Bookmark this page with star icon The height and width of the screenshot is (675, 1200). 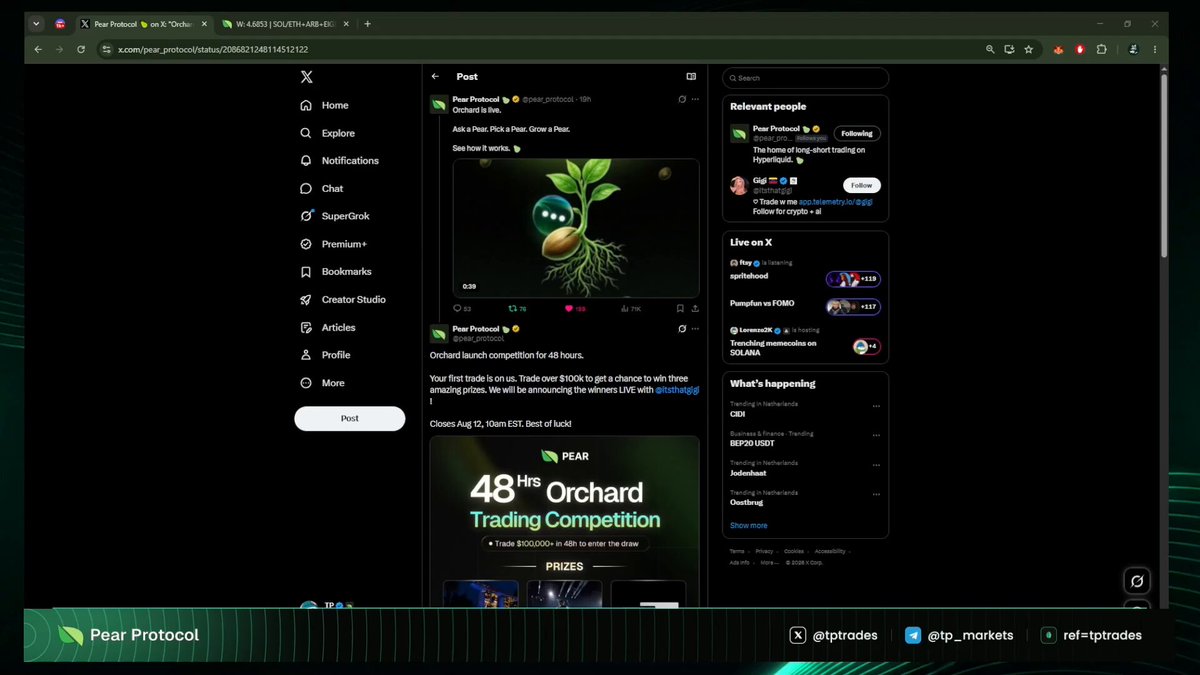1028,48
